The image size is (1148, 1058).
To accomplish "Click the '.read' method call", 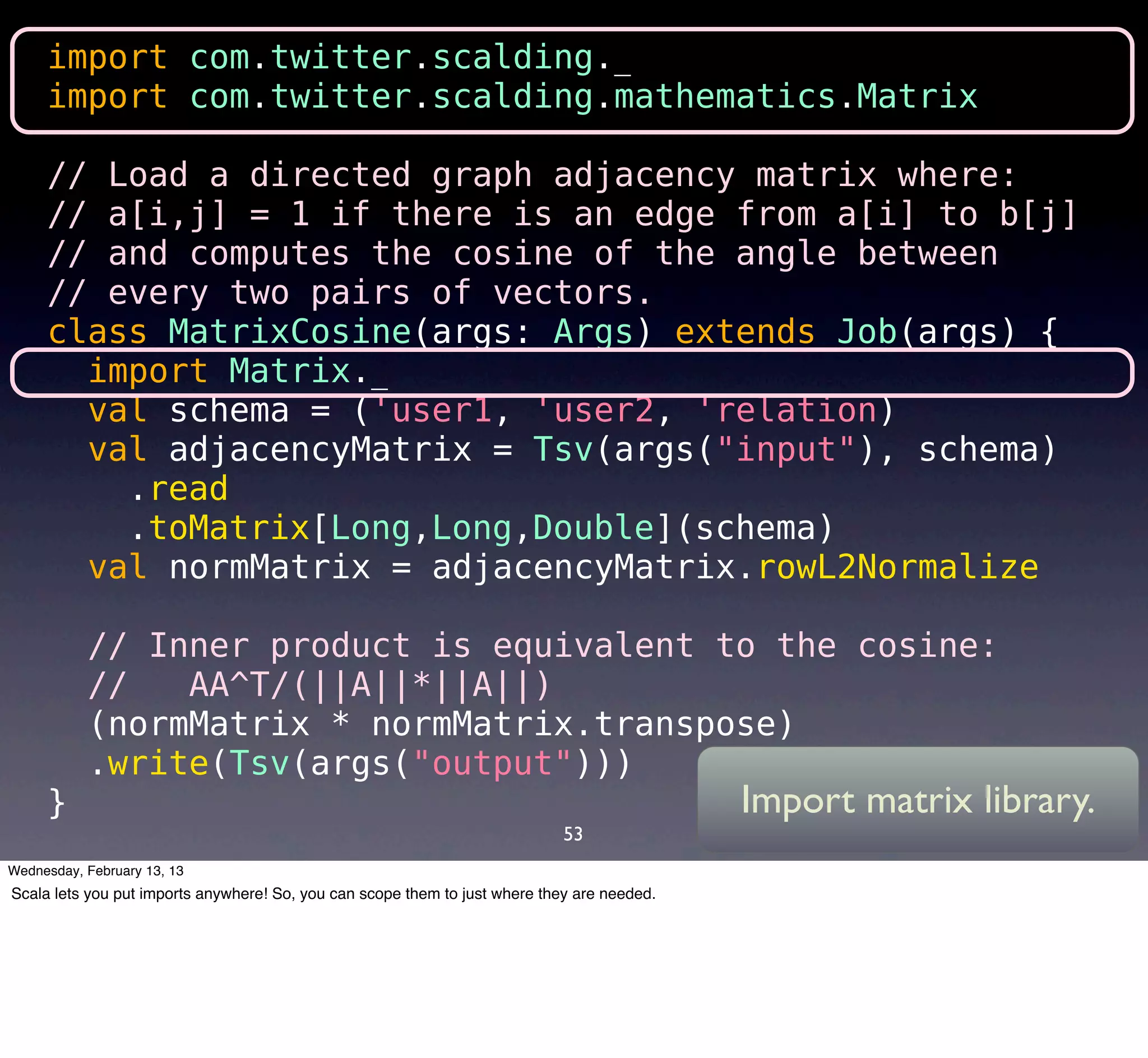I will click(179, 489).
